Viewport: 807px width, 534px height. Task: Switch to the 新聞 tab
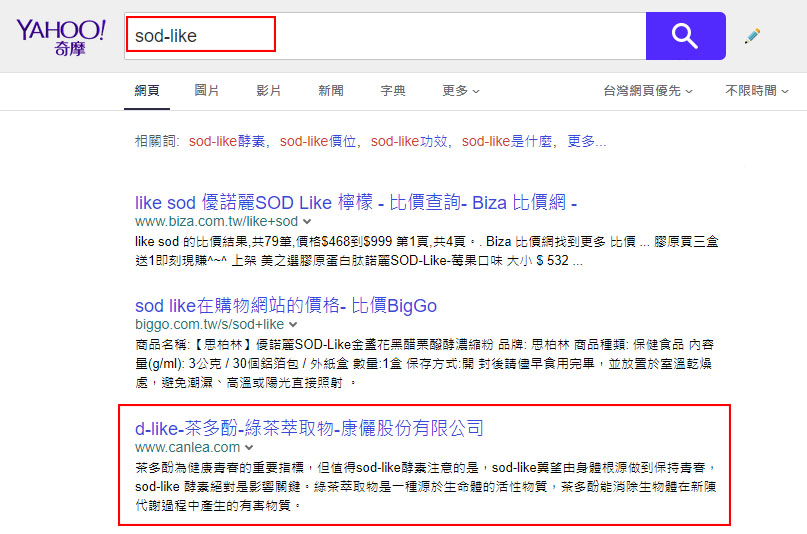(x=330, y=91)
